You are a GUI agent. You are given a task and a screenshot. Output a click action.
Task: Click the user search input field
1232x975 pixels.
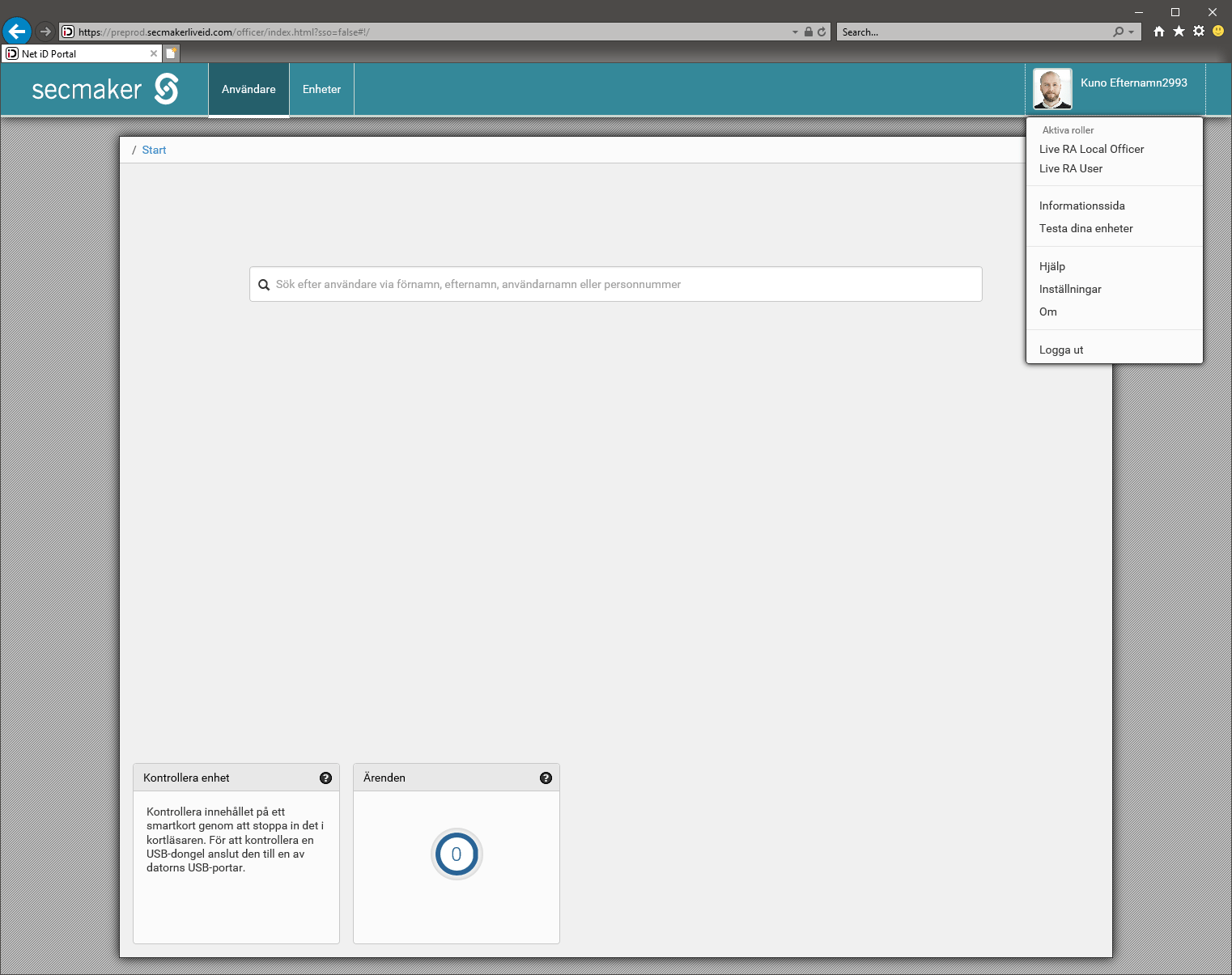coord(615,284)
